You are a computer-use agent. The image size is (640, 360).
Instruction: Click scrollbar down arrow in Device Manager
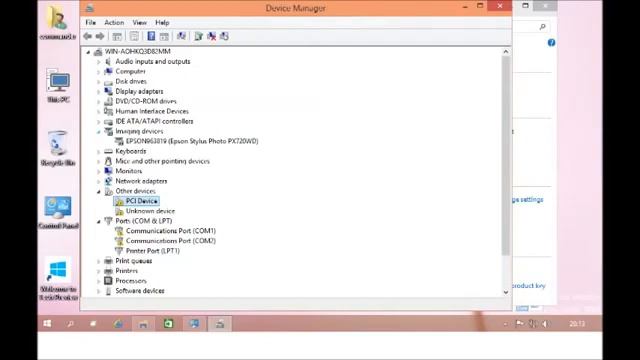pos(506,292)
